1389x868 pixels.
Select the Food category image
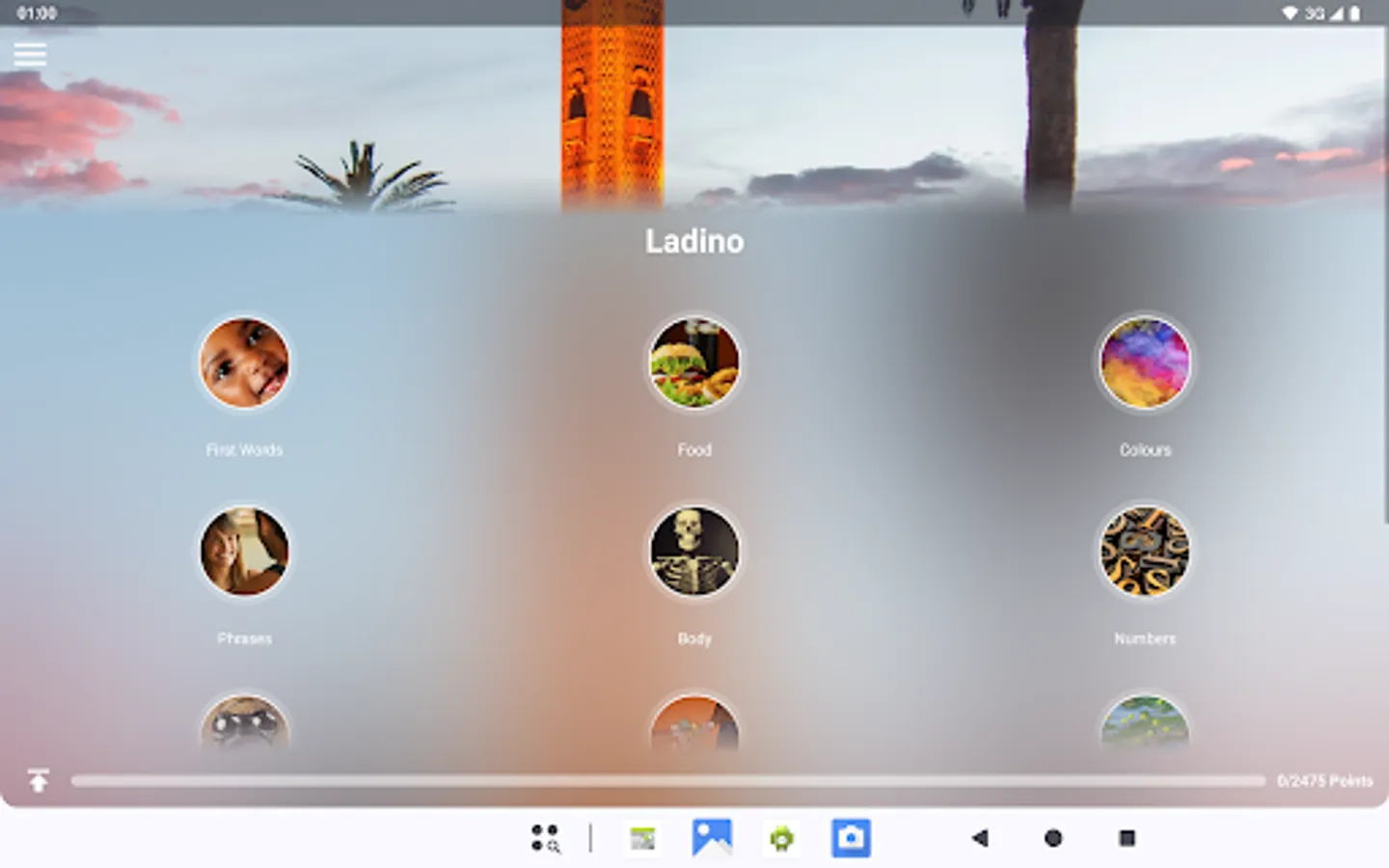pyautogui.click(x=694, y=362)
